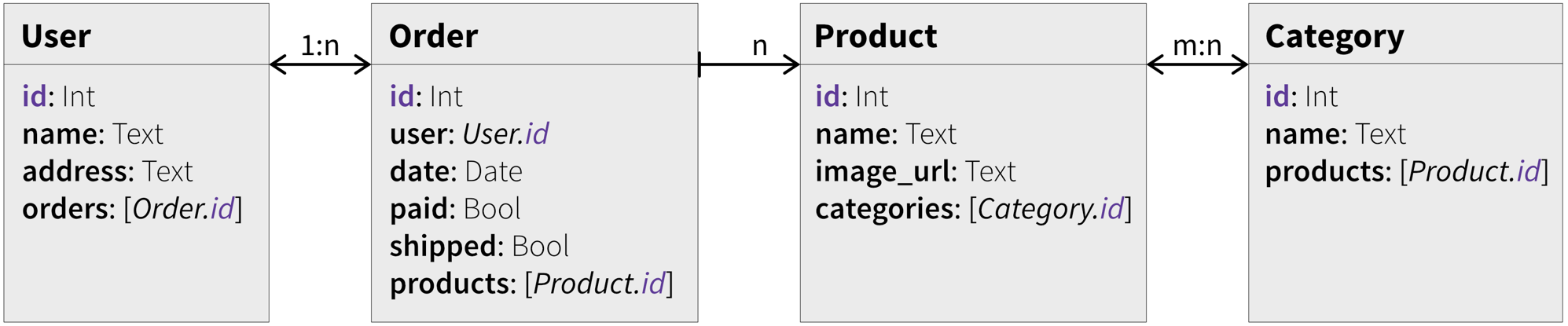
Task: Select the date field in Order table
Action: (456, 171)
